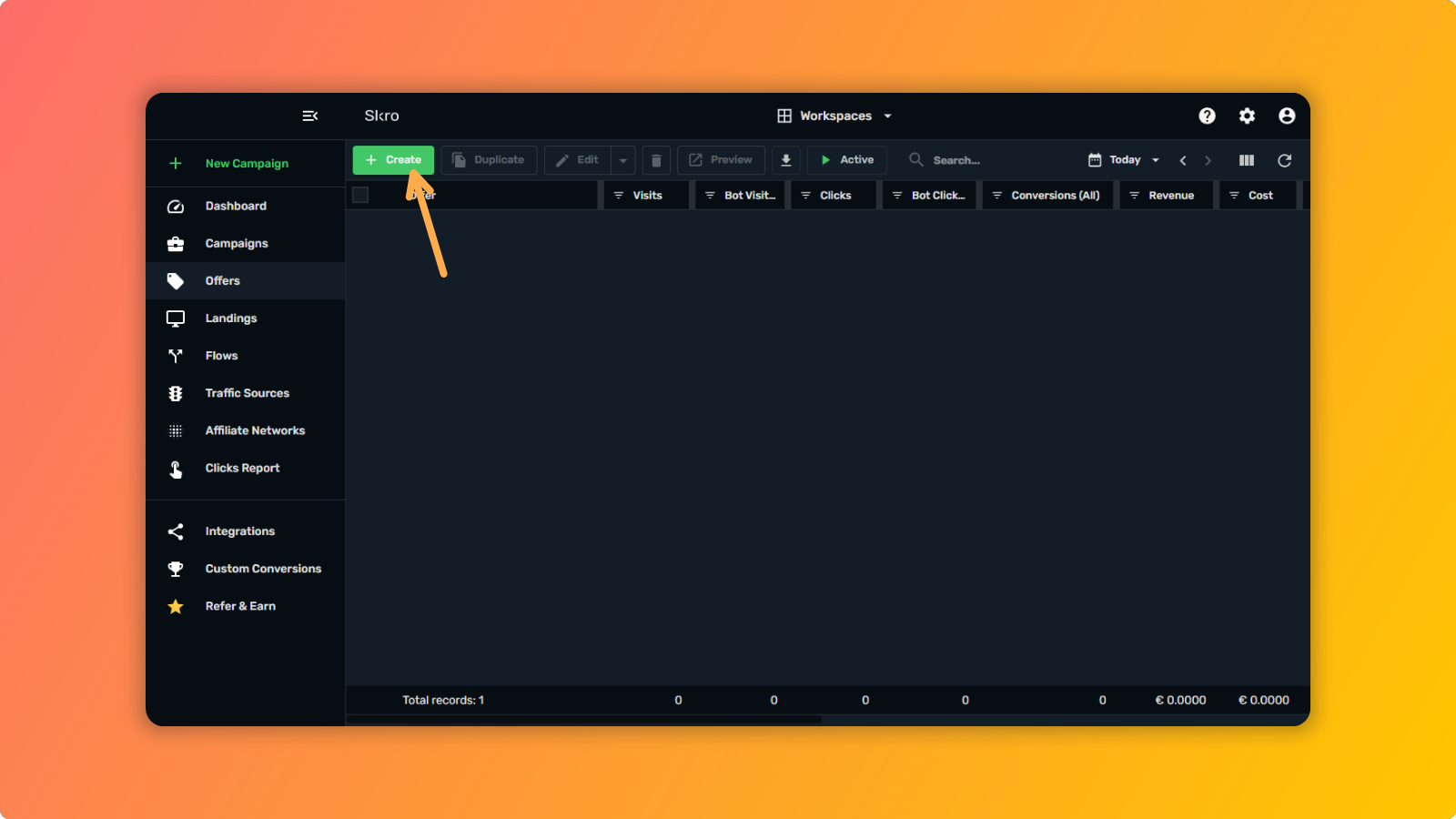Screen dimensions: 1456x819
Task: Sort by the Bot Click column header
Action: pos(929,196)
